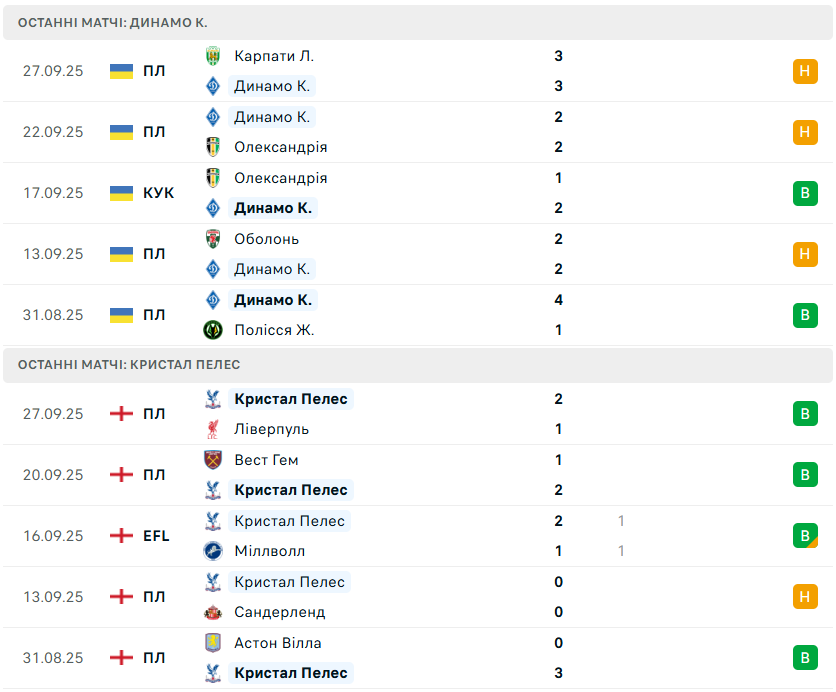Click the Aston Villa club crest

coord(213,643)
